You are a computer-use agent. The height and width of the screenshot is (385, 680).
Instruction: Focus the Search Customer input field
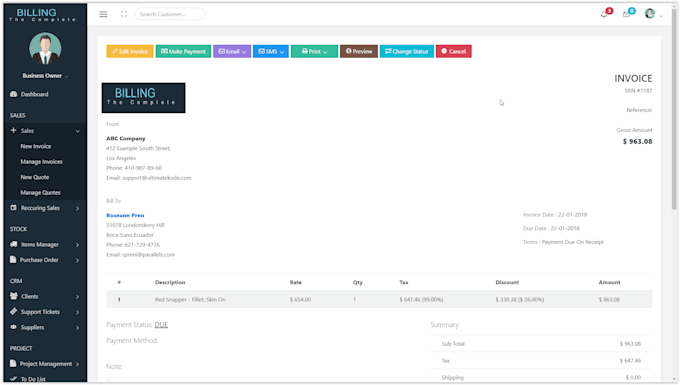(170, 14)
